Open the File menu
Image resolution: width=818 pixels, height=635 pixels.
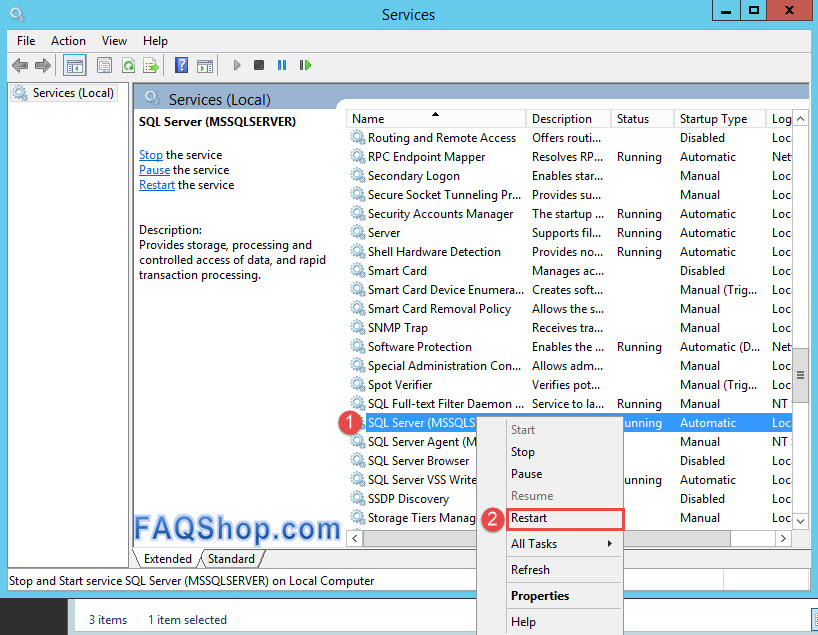pos(26,40)
